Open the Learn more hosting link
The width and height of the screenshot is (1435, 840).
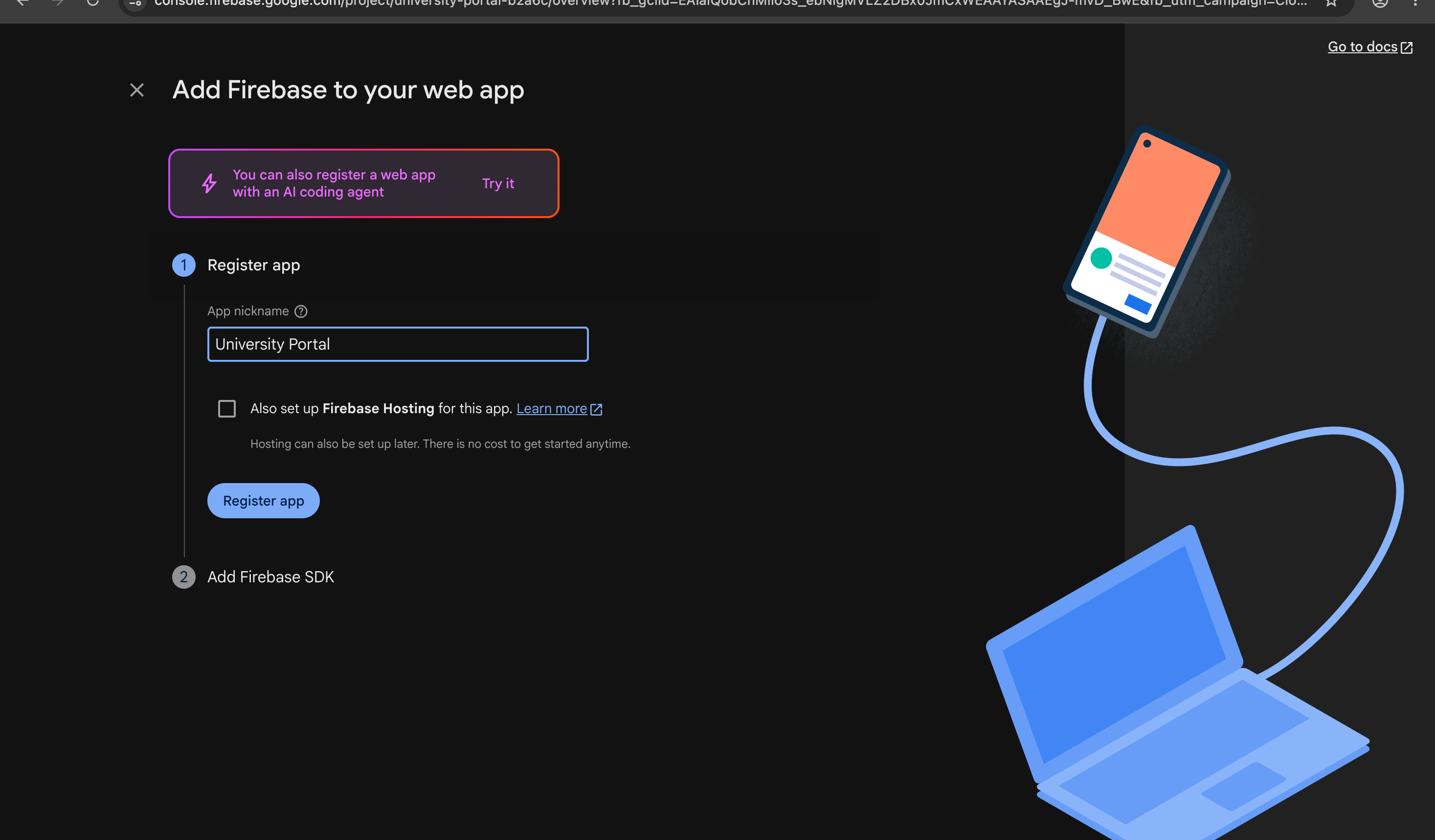coord(559,409)
